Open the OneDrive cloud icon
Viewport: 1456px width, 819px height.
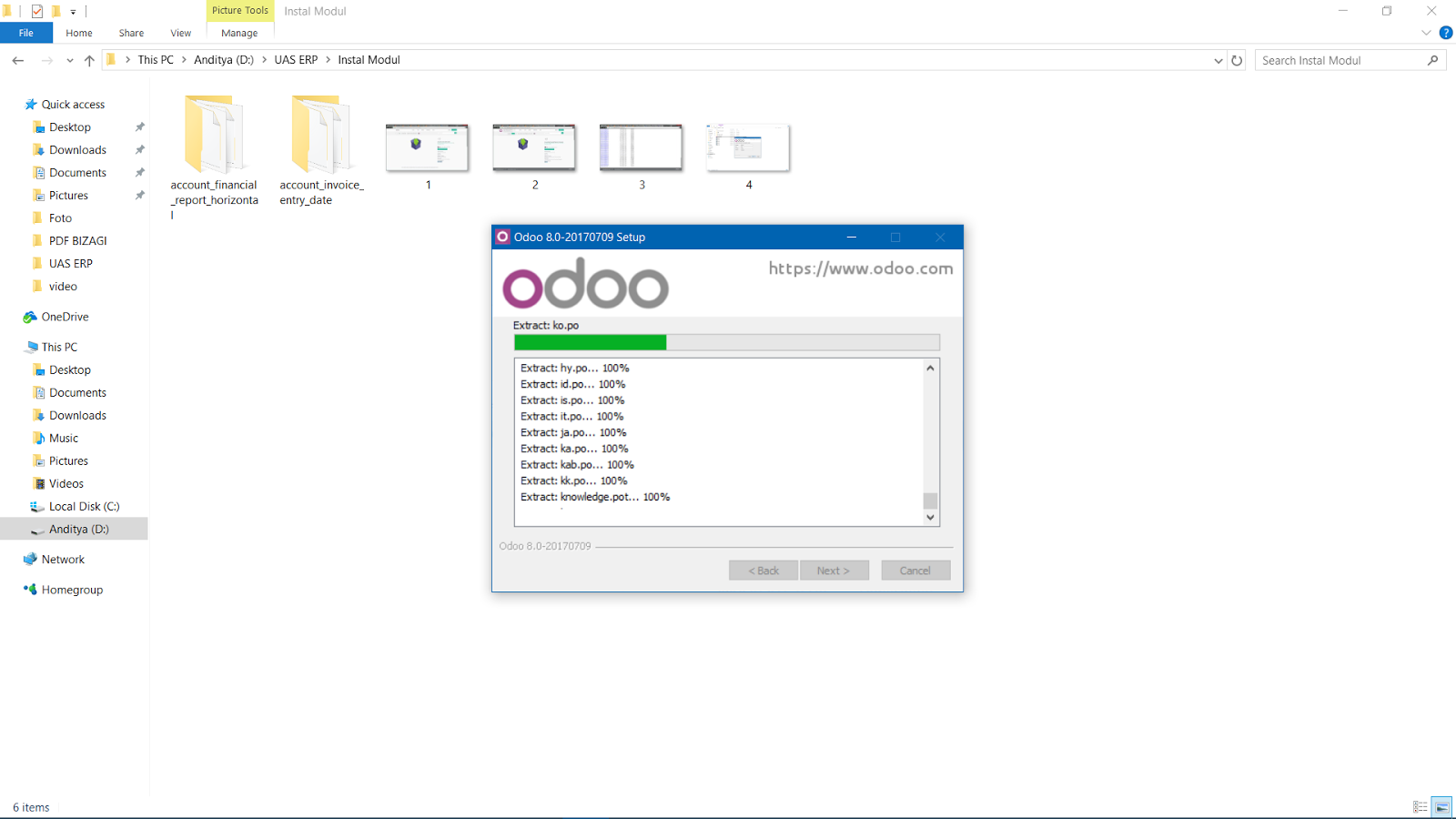30,317
